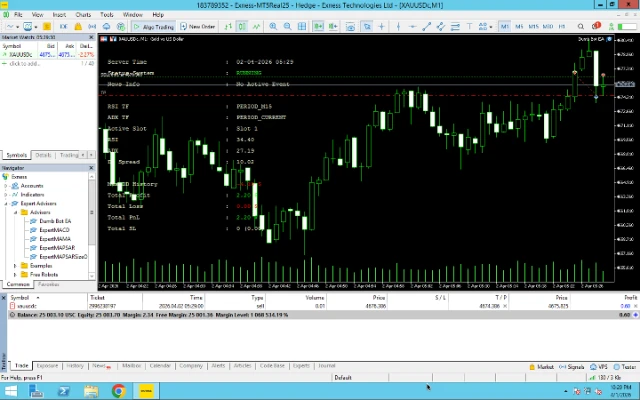Draw a vertical line on chart
The height and width of the screenshot is (400, 640).
pos(398,27)
